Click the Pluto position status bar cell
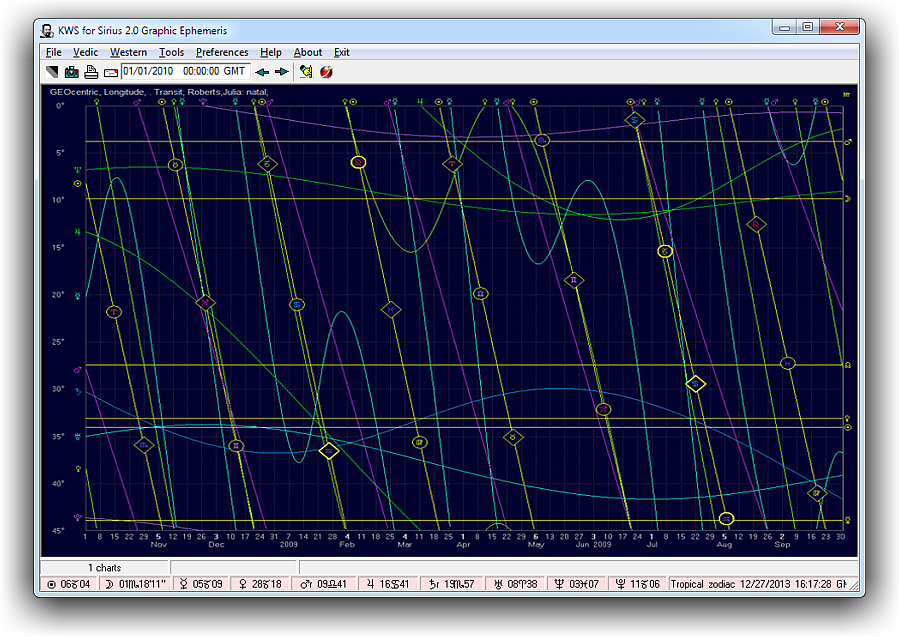This screenshot has height=637, width=899. [637, 584]
